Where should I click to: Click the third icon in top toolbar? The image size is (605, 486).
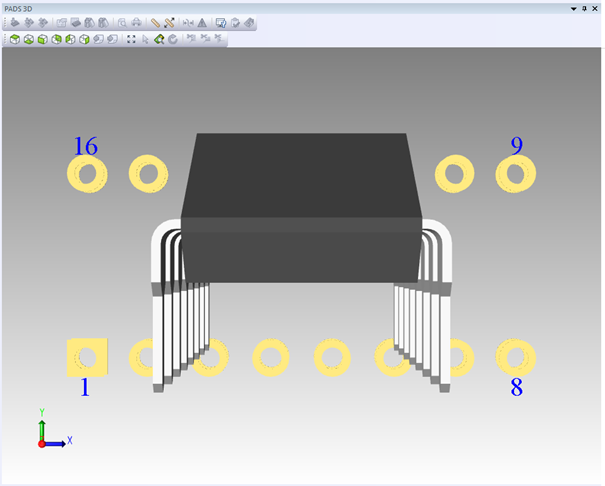pyautogui.click(x=42, y=23)
